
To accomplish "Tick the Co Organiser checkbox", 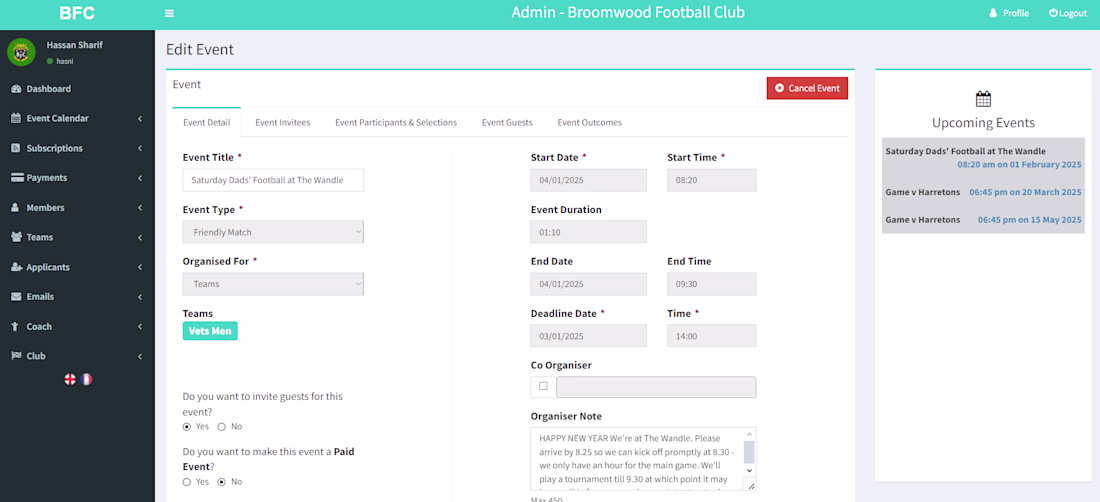I will (543, 386).
